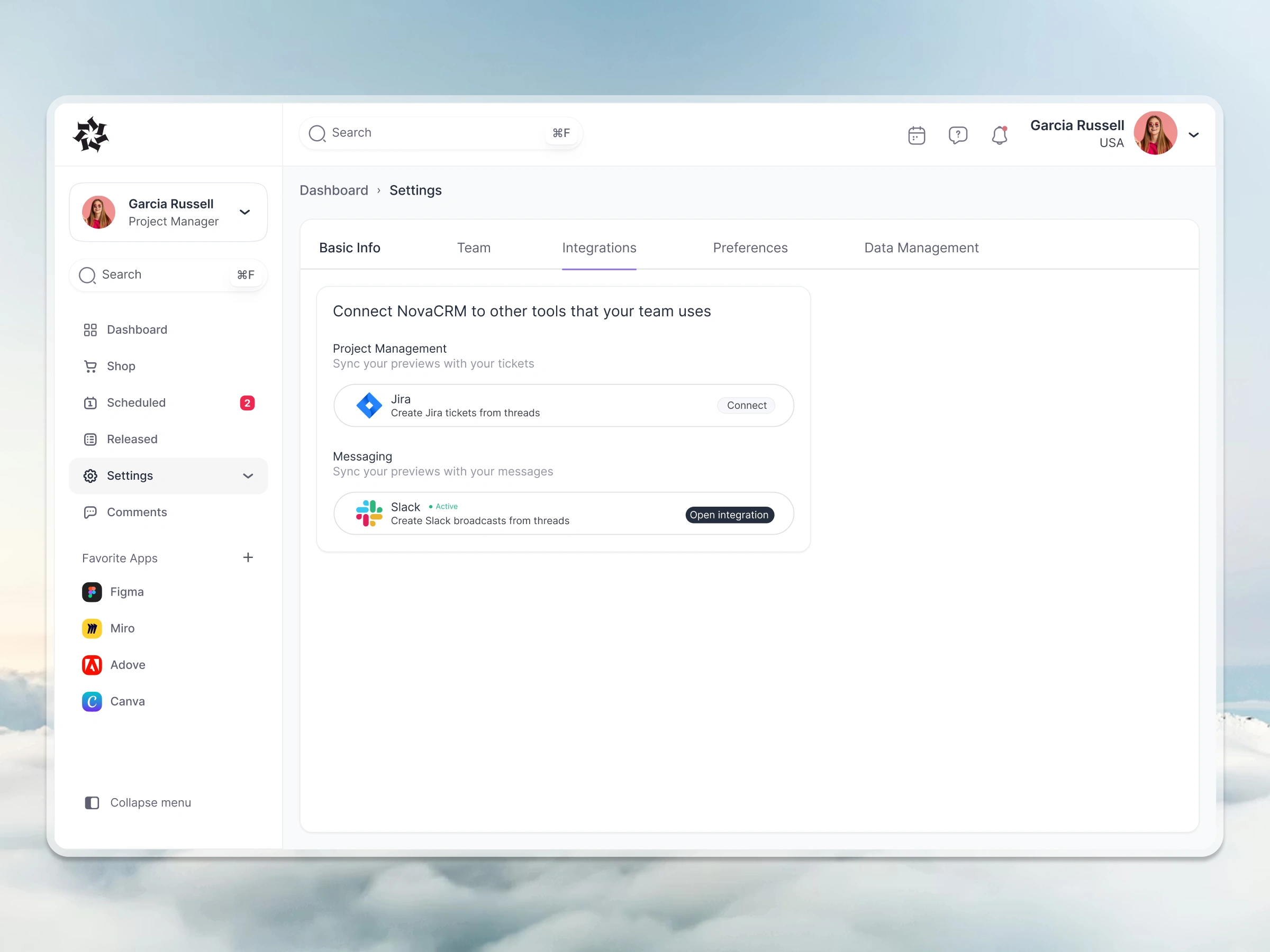The height and width of the screenshot is (952, 1270).
Task: Click the top bar search magnifier icon
Action: [x=317, y=134]
